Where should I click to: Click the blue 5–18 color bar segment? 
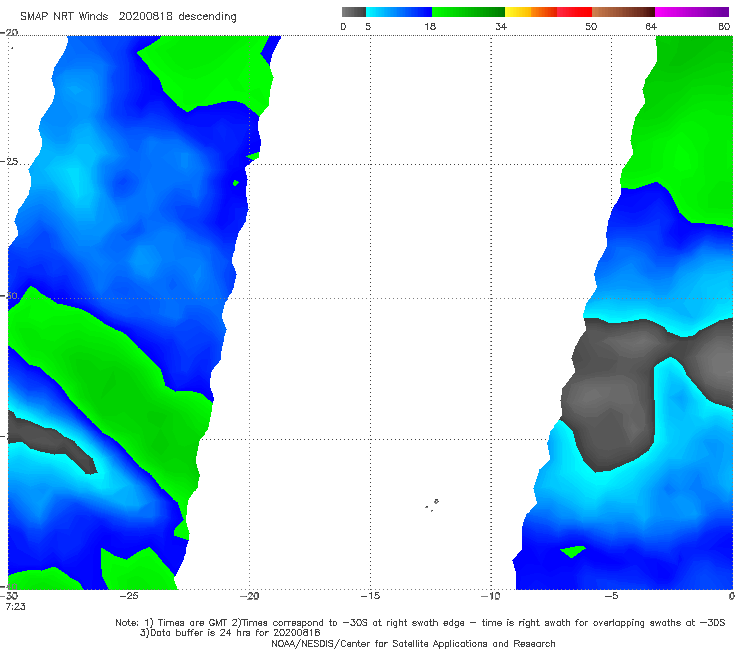click(399, 12)
